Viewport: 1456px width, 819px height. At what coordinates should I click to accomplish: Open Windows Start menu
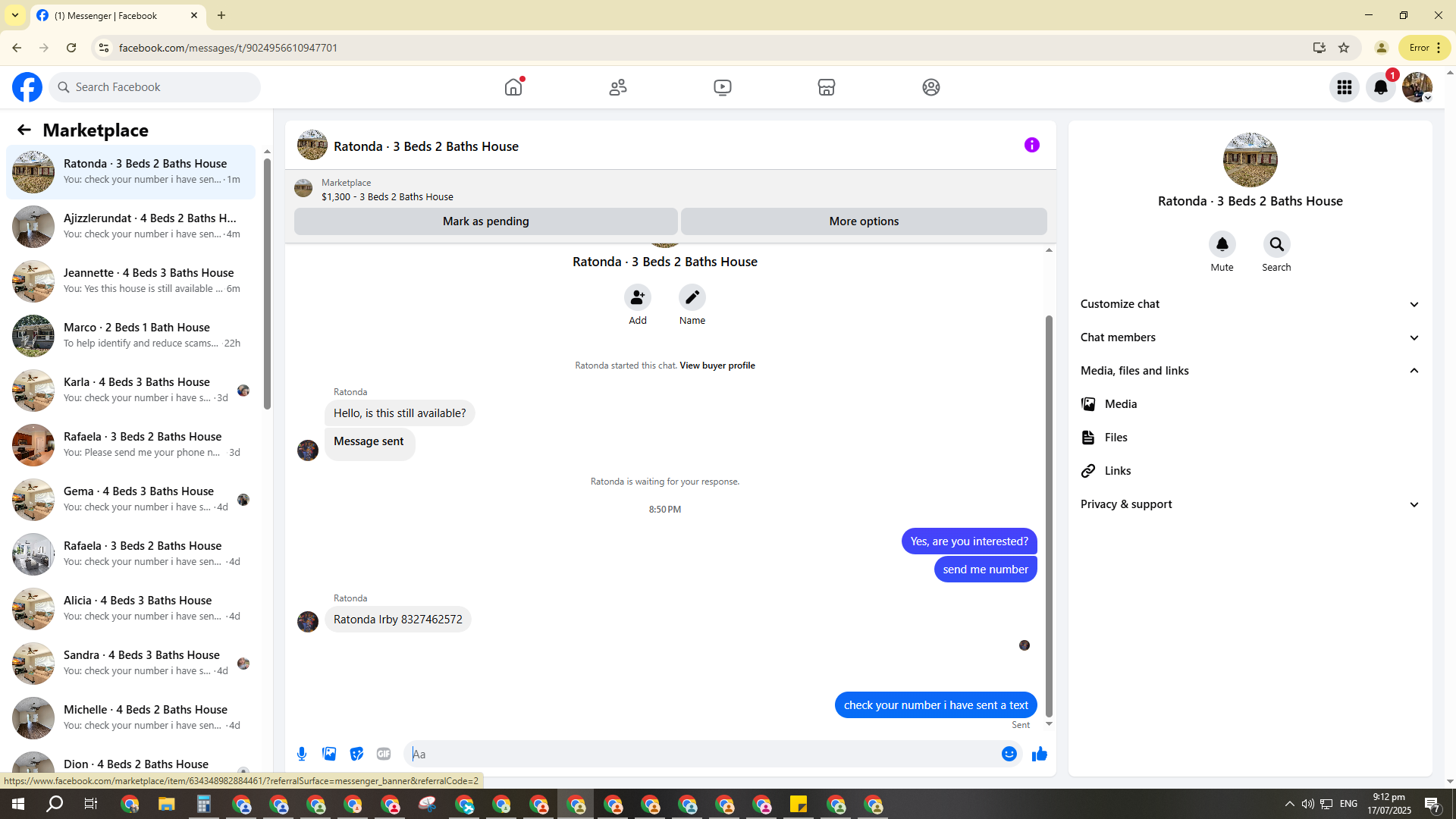point(18,804)
